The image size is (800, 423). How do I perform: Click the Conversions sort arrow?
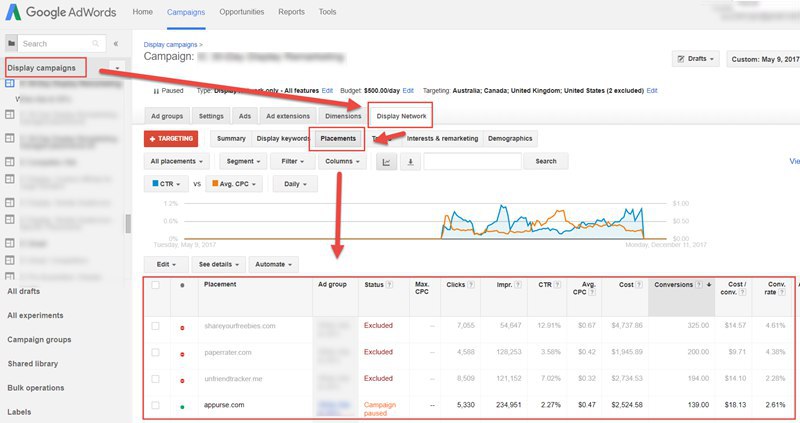click(709, 285)
